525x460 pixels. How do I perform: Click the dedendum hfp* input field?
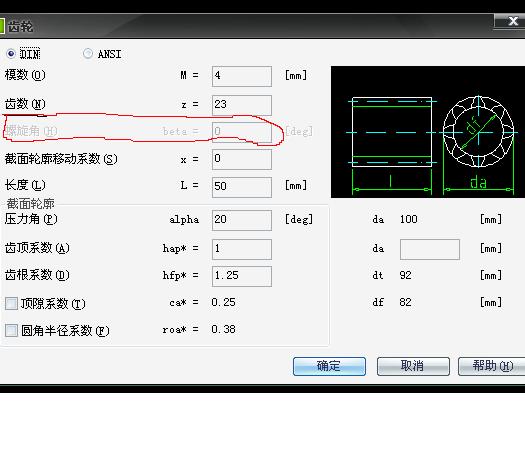242,276
